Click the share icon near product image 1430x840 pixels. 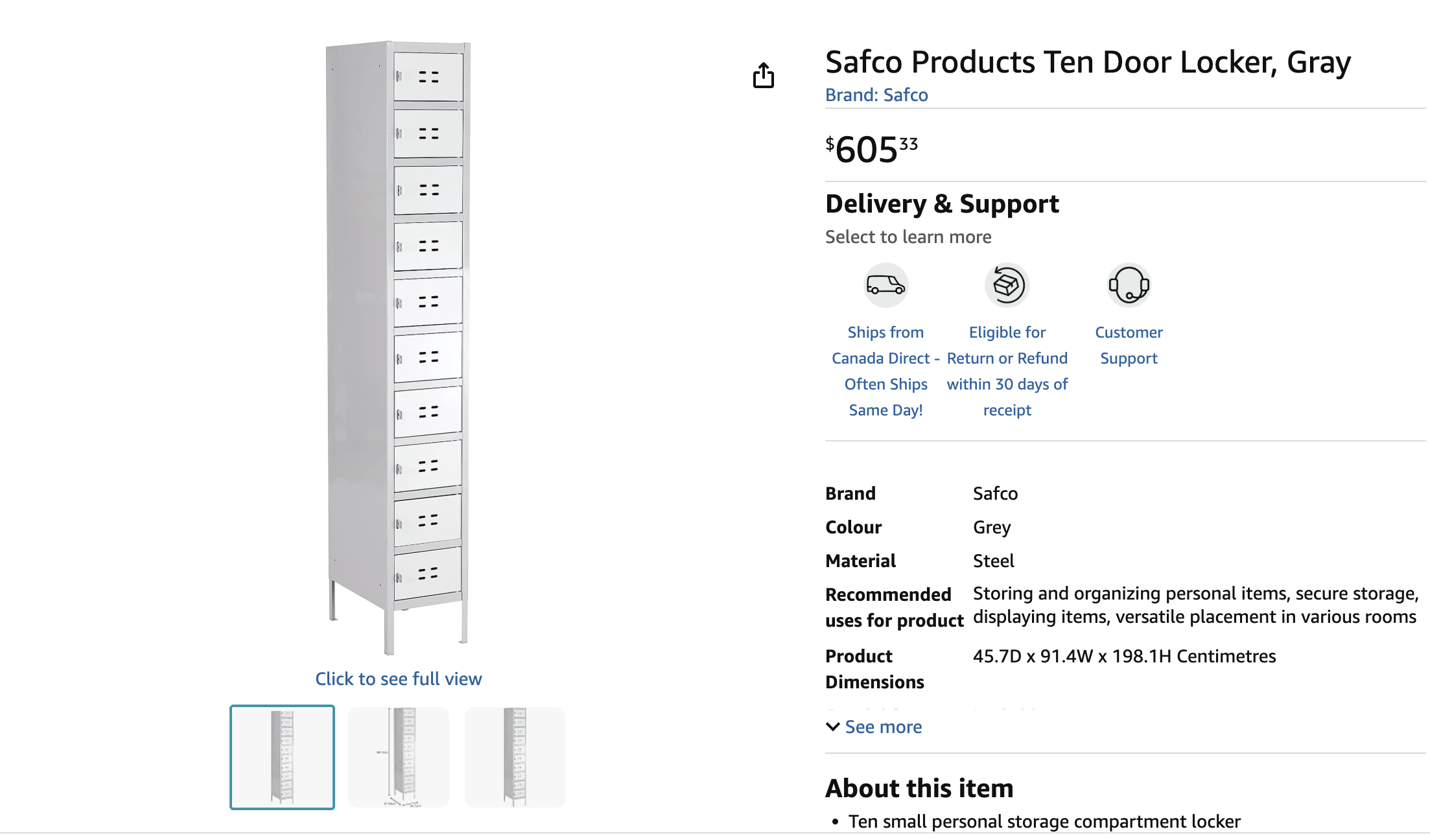click(764, 75)
